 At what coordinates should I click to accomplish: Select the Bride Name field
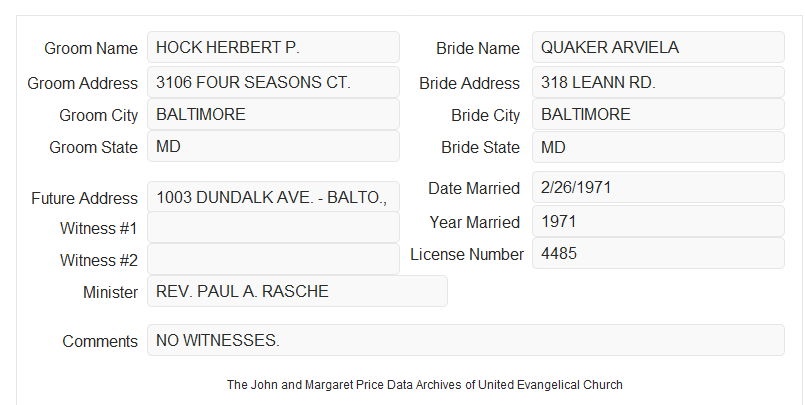tap(658, 47)
